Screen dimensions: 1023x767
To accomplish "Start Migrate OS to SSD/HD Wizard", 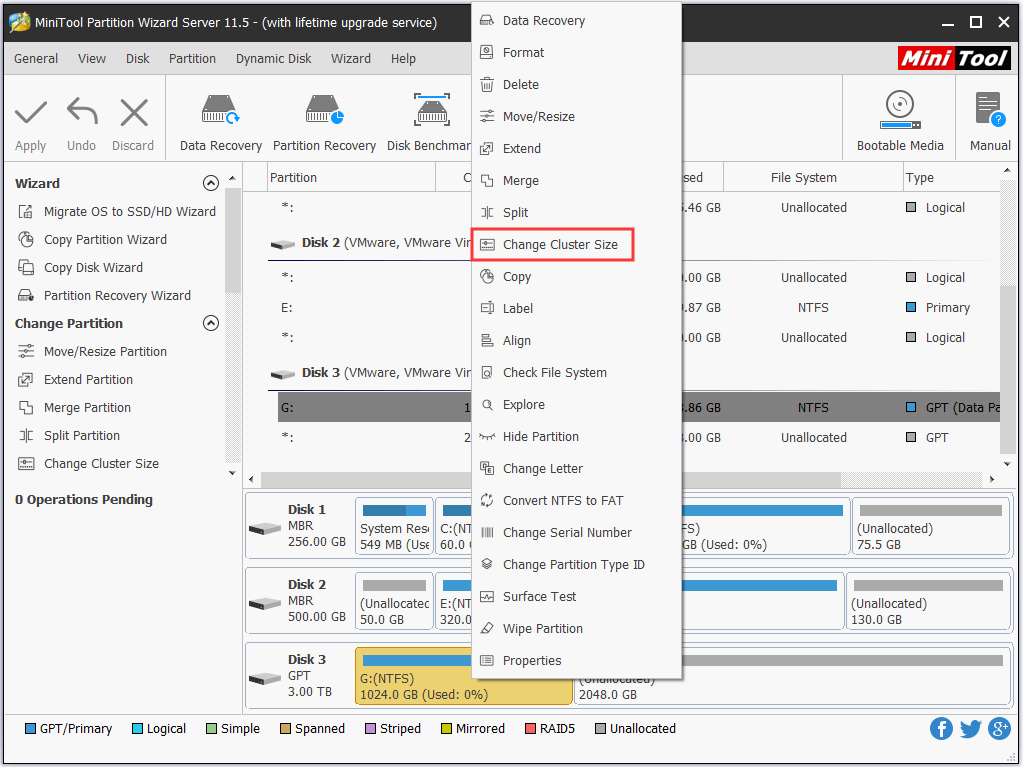I will [x=117, y=211].
